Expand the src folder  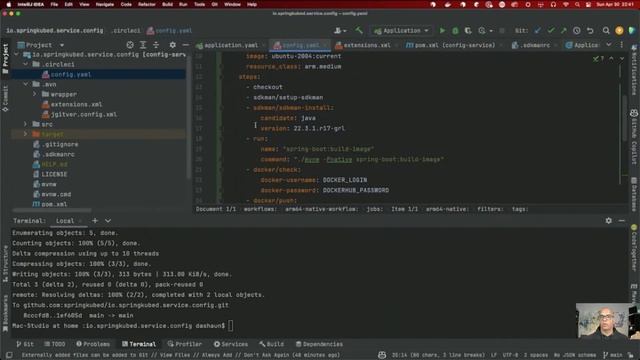tap(26, 124)
